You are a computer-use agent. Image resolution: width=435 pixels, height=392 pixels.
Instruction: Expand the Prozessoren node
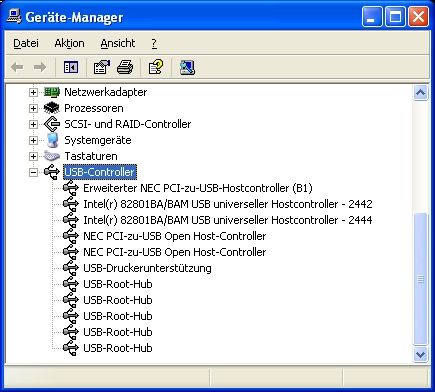33,108
